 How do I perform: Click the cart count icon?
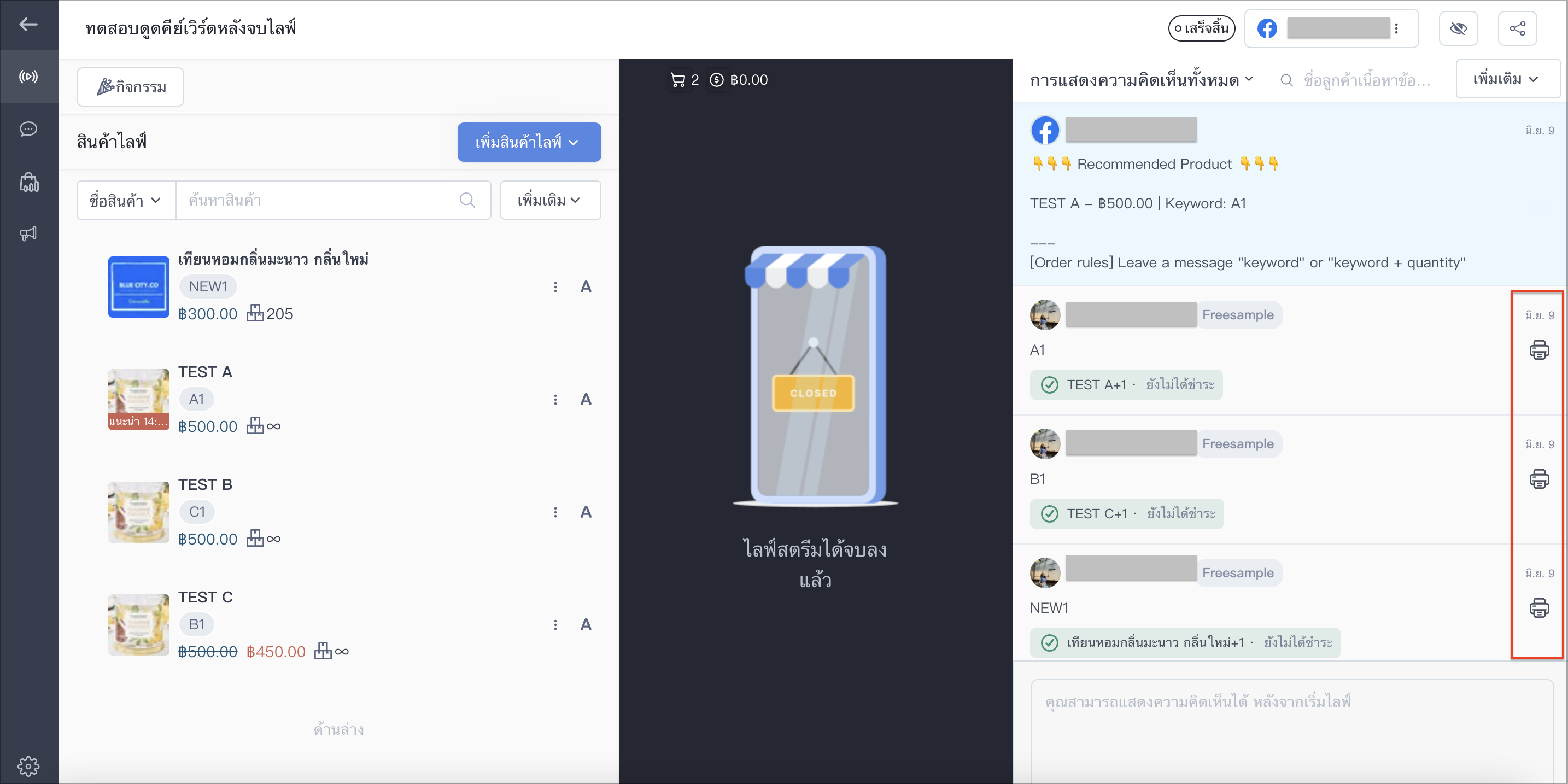pyautogui.click(x=677, y=80)
